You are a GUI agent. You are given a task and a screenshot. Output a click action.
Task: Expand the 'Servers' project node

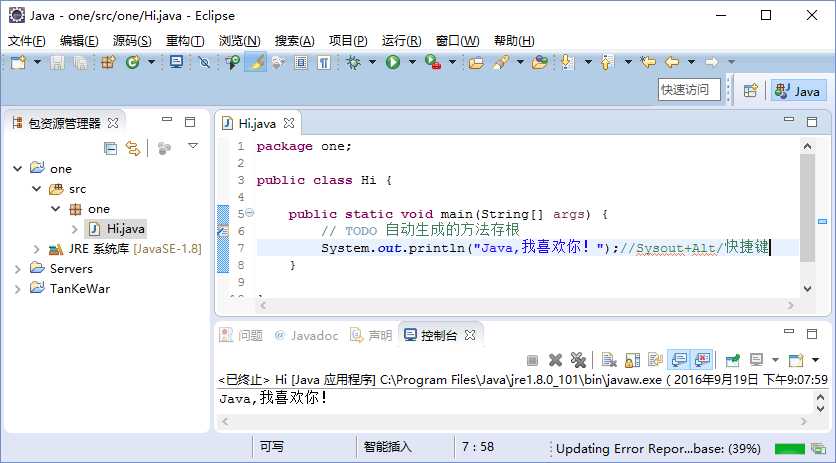tap(18, 269)
